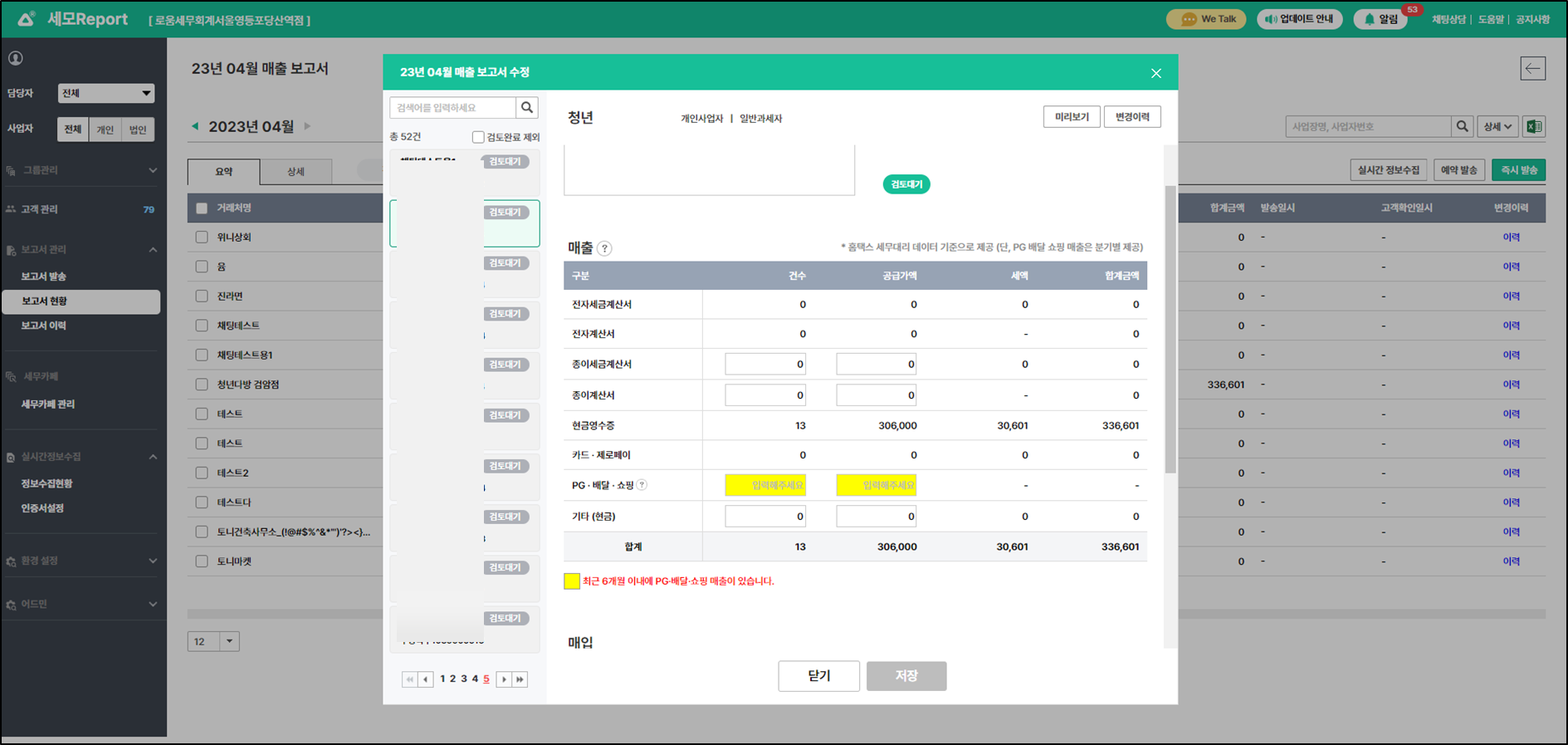Click the back arrow icon at top right

pos(1532,68)
